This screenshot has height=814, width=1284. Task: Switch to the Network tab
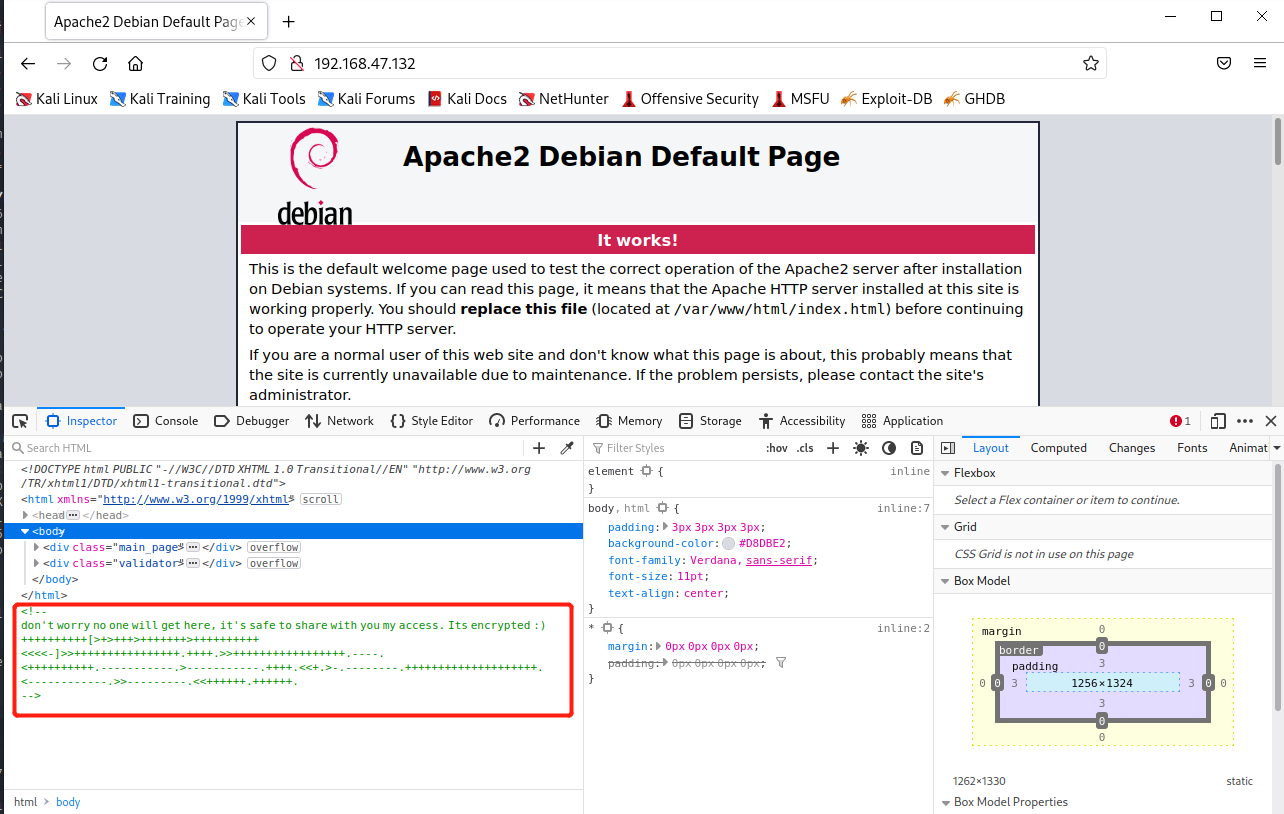click(340, 421)
